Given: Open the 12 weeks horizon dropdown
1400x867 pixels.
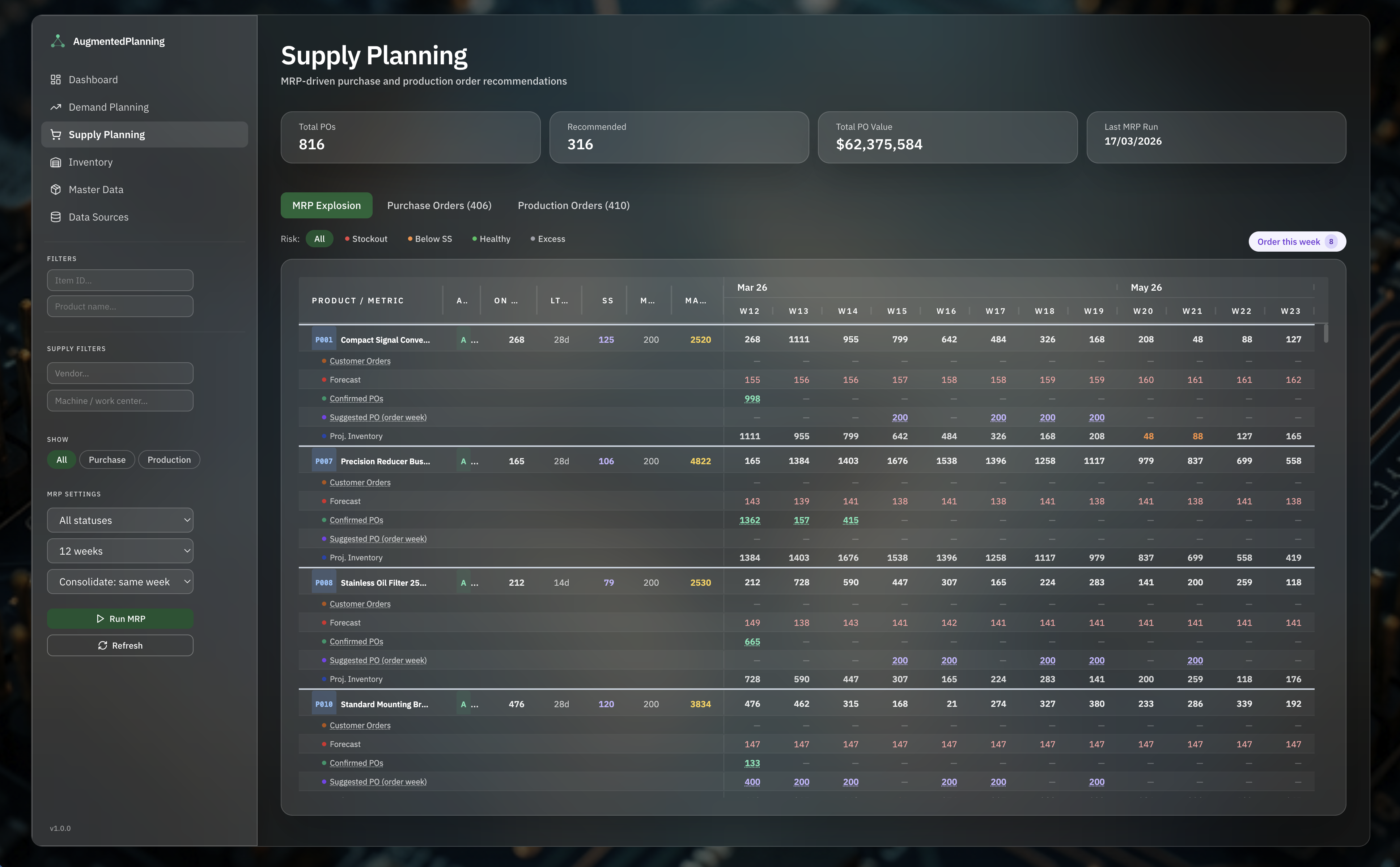Looking at the screenshot, I should pos(120,551).
